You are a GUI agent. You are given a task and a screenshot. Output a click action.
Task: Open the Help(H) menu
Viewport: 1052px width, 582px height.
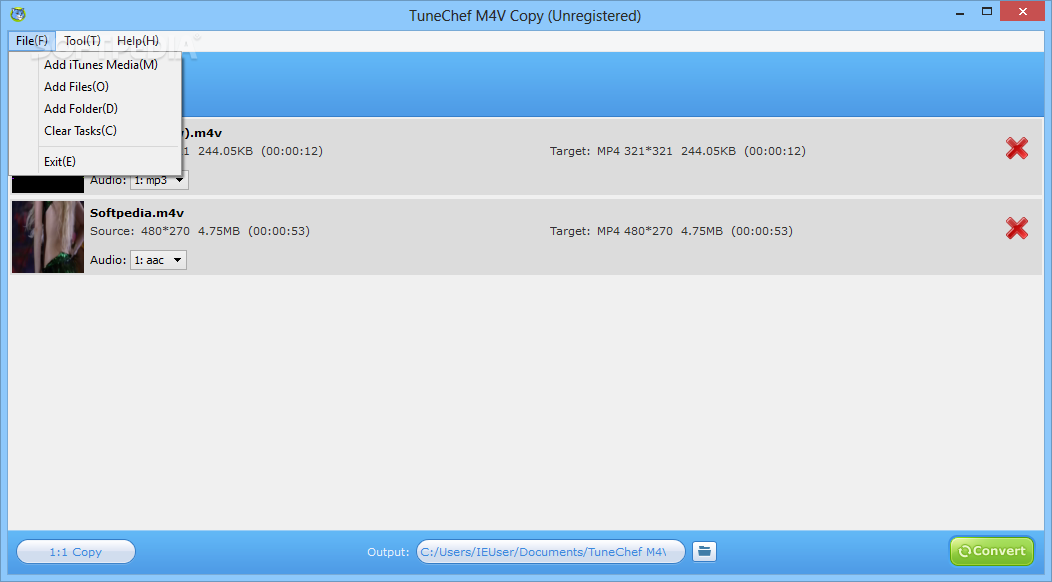point(138,41)
